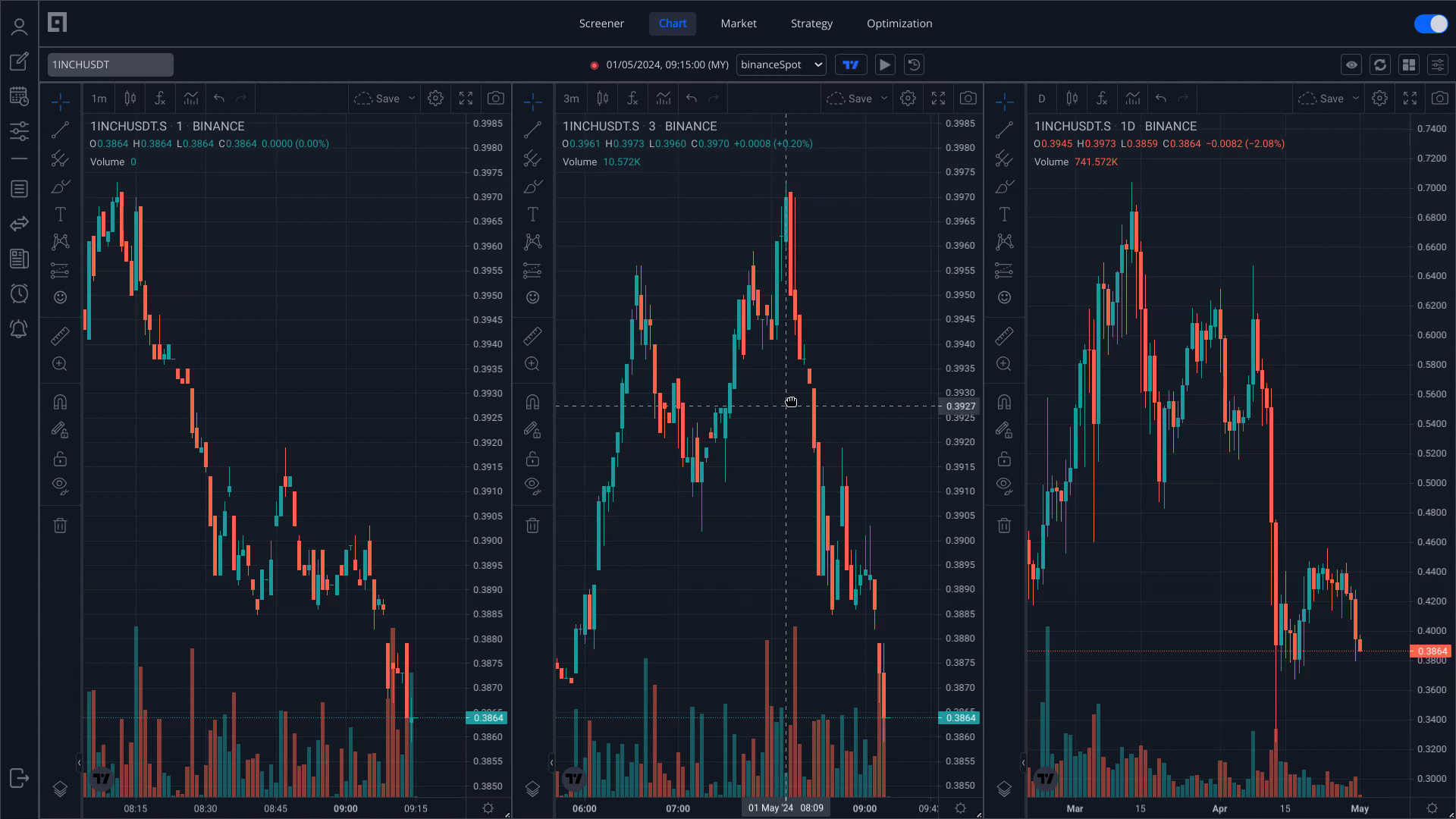Click the alarm bell icon in left sidebar
The image size is (1456, 819).
pyautogui.click(x=19, y=329)
